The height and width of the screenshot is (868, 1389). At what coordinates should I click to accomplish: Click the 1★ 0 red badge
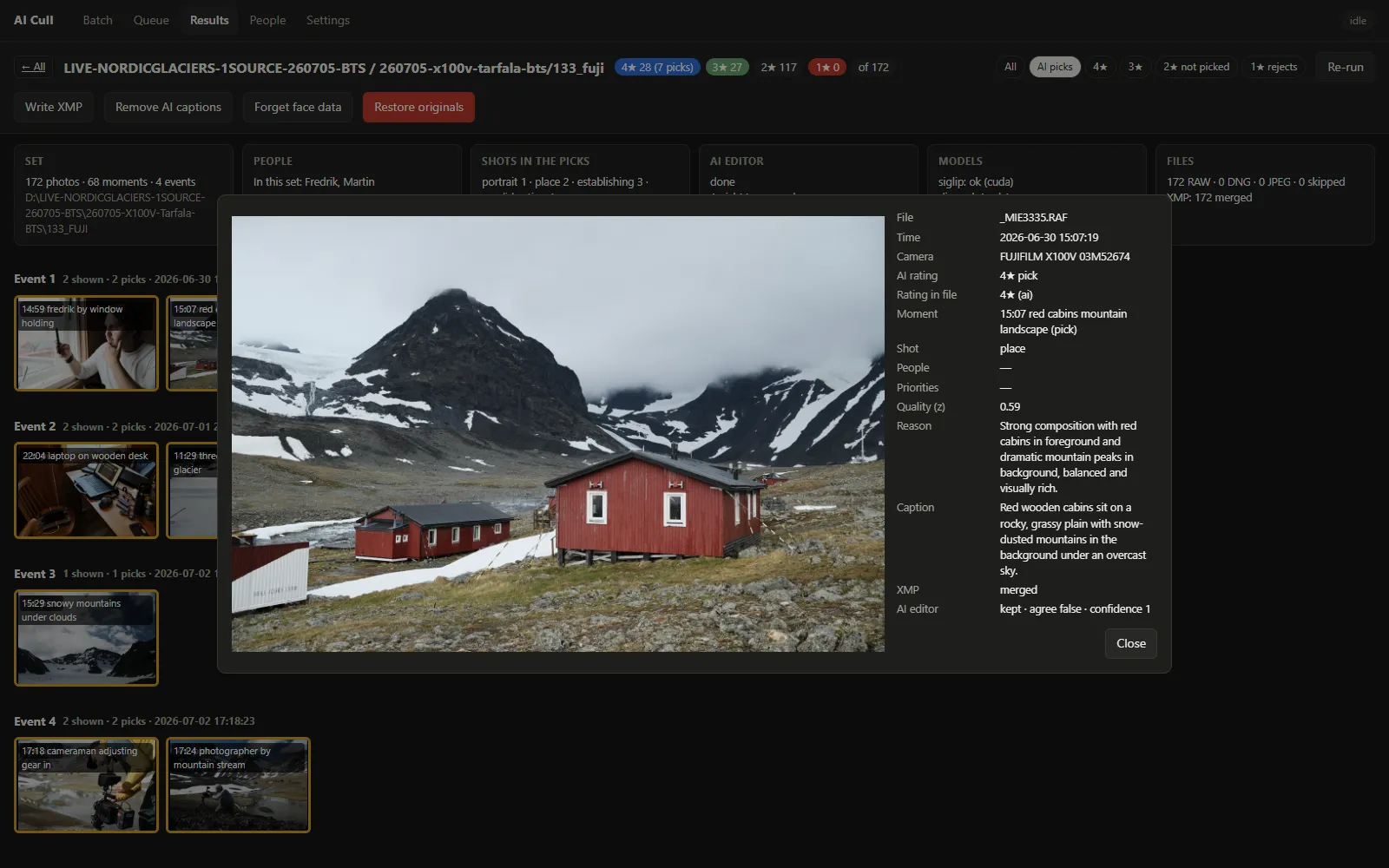click(827, 67)
